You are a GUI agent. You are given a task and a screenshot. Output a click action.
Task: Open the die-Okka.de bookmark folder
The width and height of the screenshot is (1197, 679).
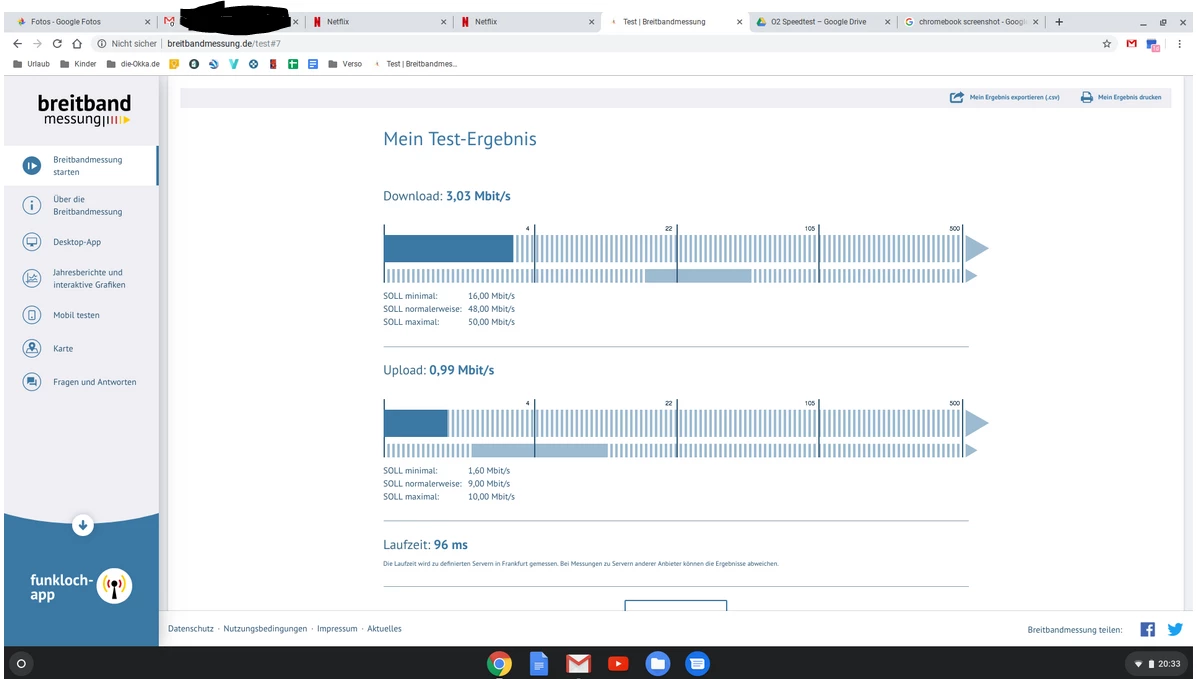133,64
